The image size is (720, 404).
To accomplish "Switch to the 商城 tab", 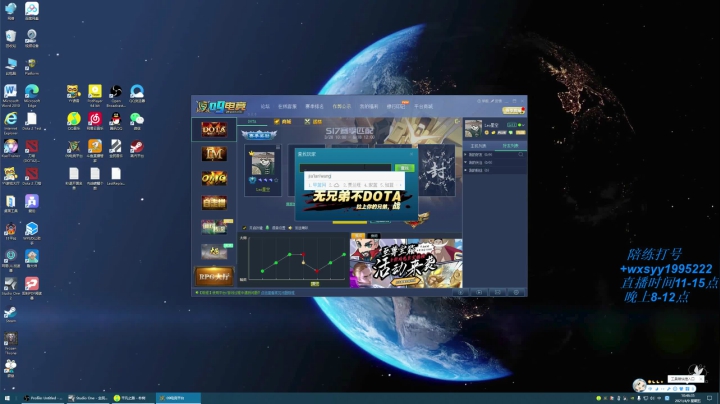I will click(x=282, y=122).
